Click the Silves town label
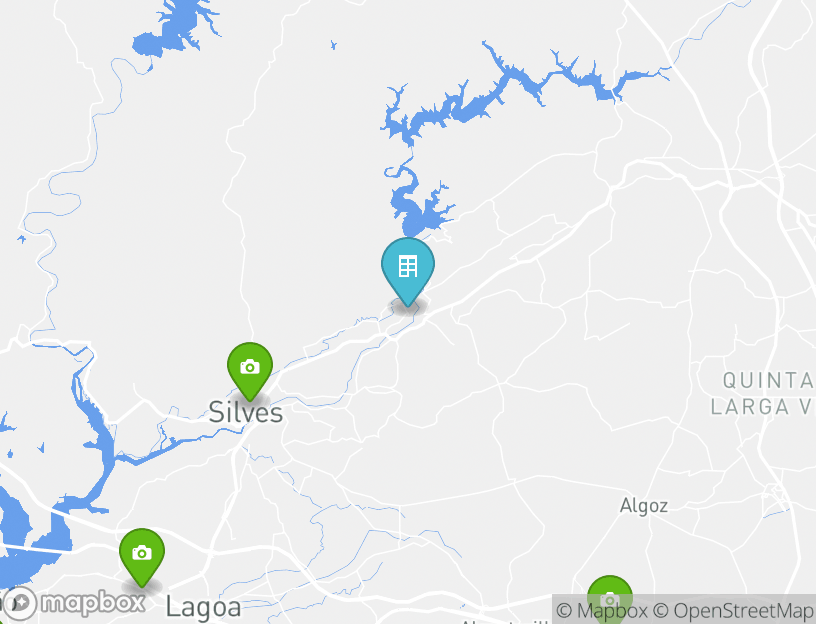 point(246,413)
